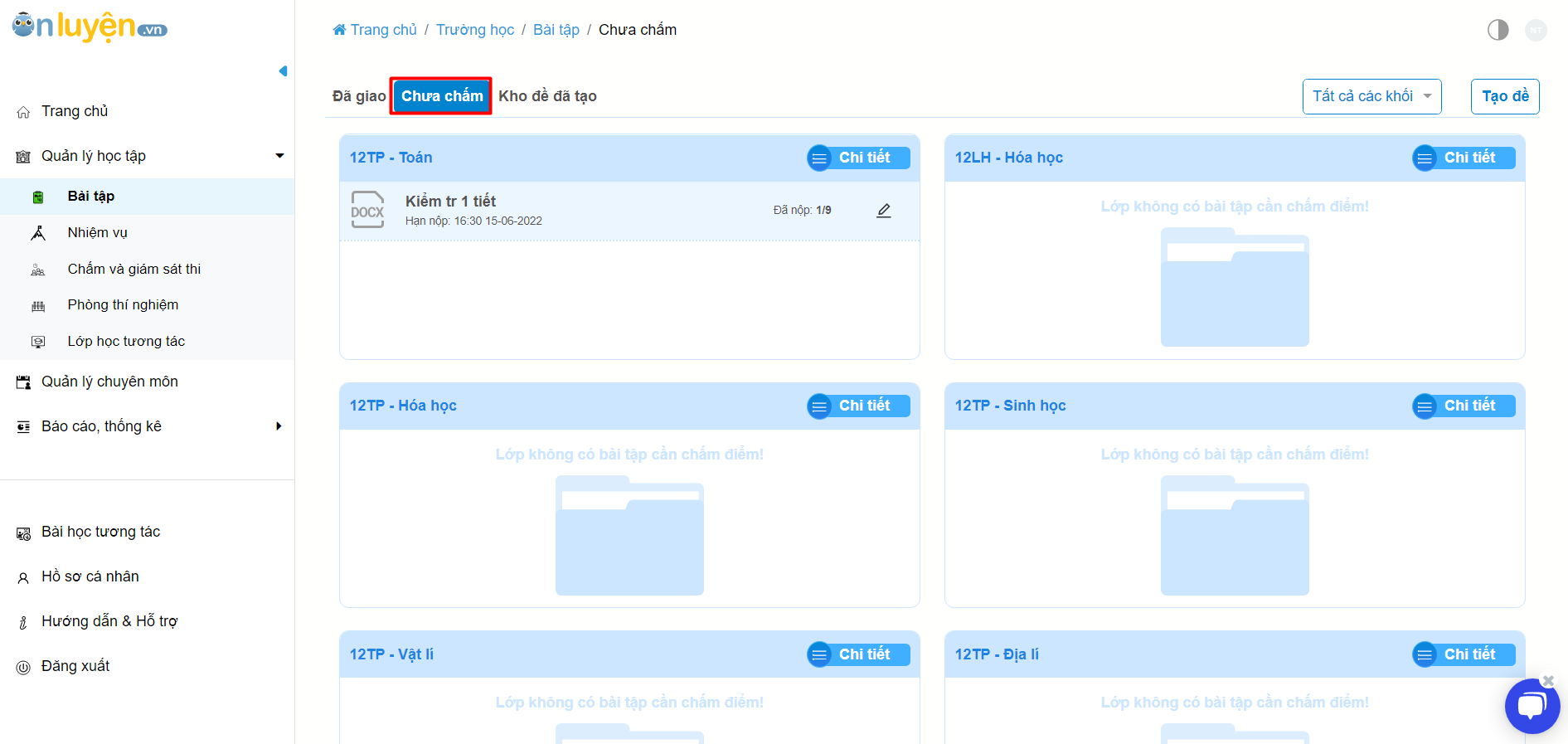The image size is (1568, 744).
Task: Click the 12TP - Sinh học class title
Action: coord(1010,406)
